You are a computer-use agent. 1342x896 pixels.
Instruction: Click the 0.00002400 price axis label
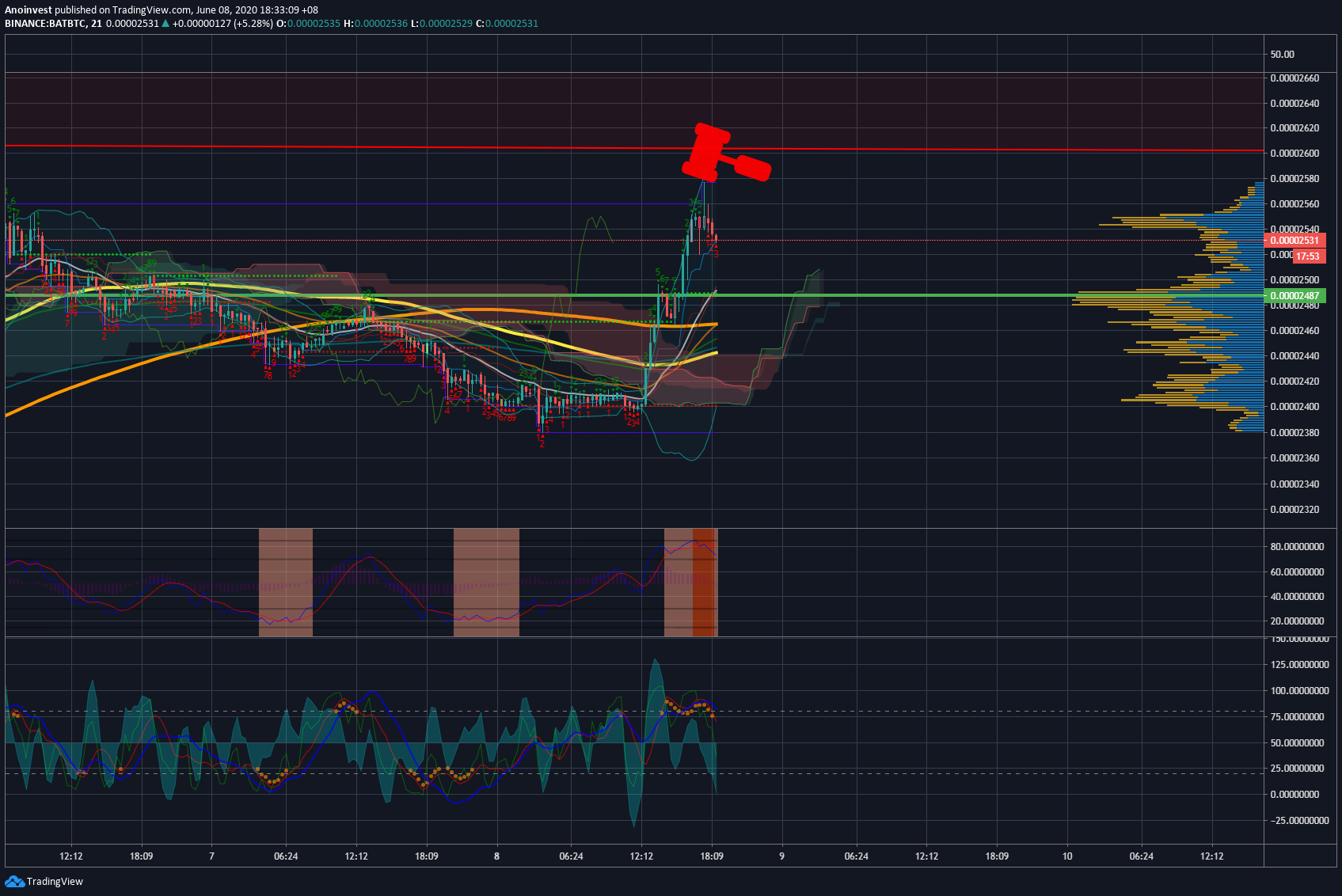point(1294,407)
